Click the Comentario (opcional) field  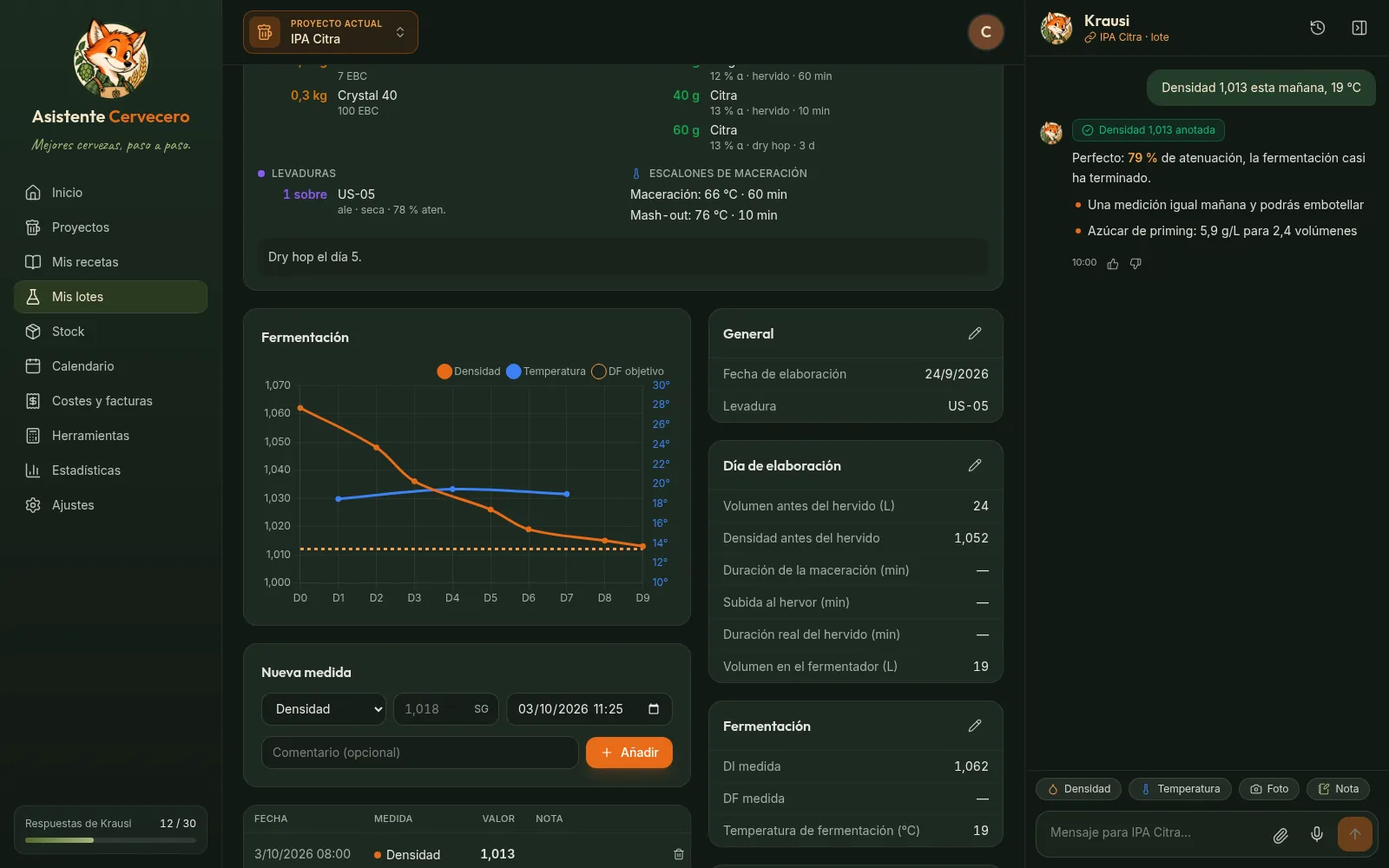tap(420, 753)
